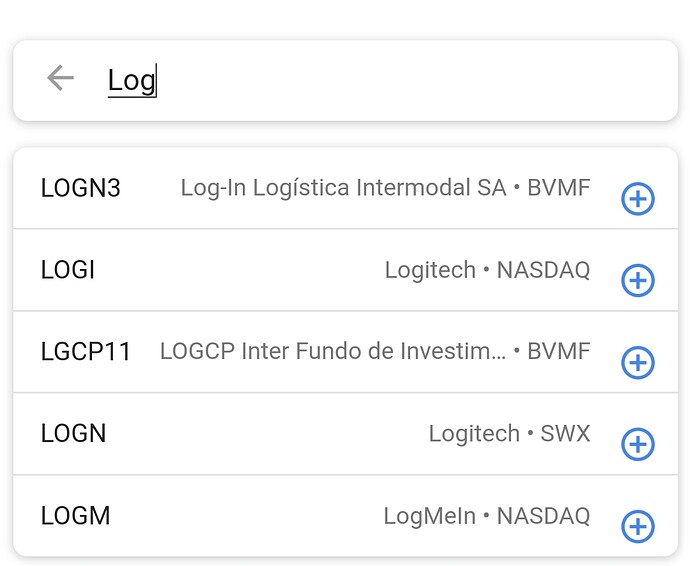Click the back arrow in search bar
Image resolution: width=690 pixels, height=566 pixels.
point(61,79)
